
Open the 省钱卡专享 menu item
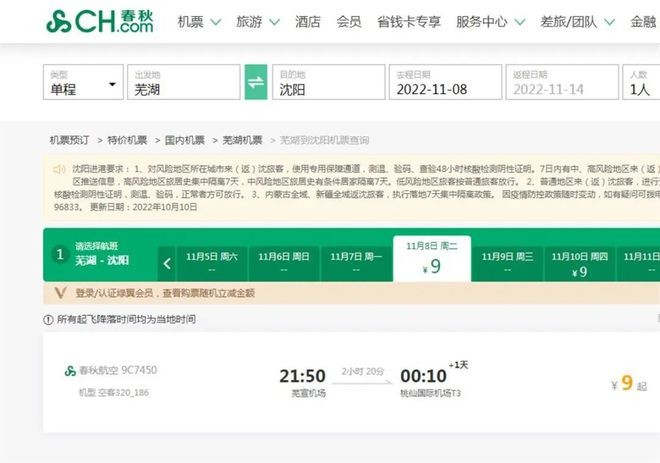point(407,21)
